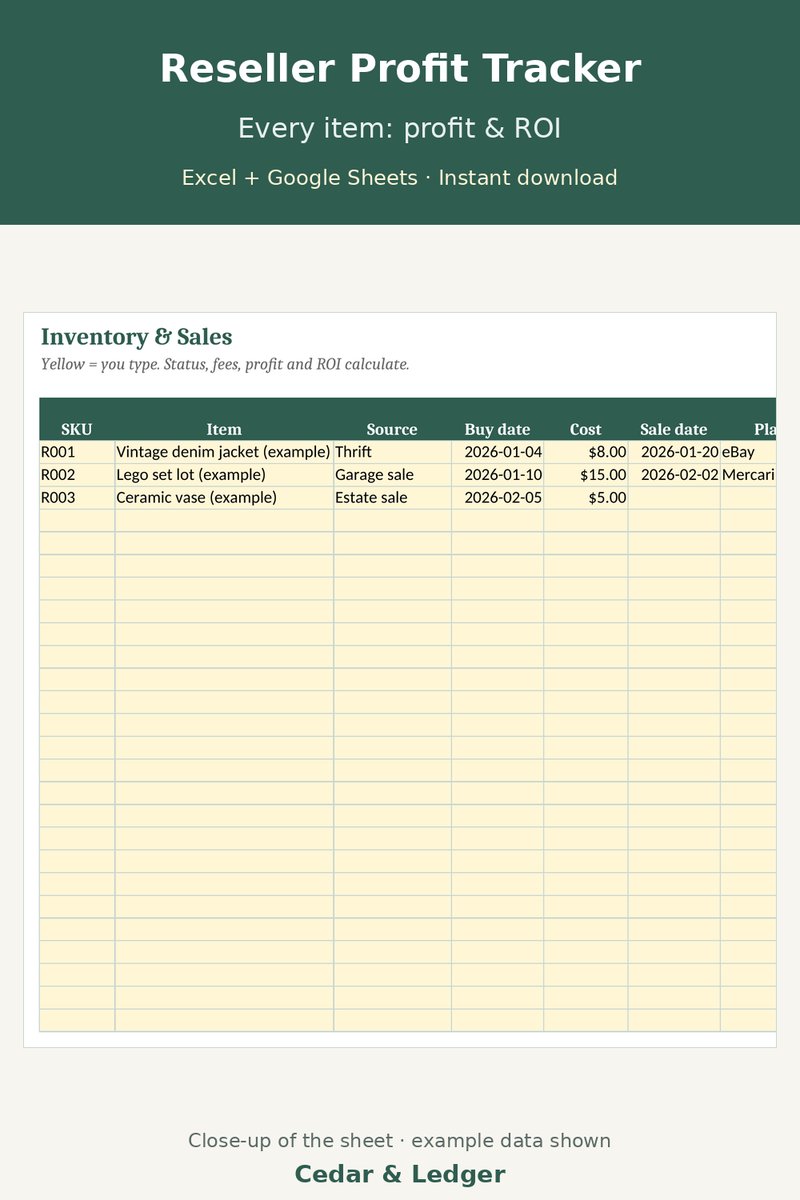Click the Cedar & Ledger brand name

(x=400, y=1174)
